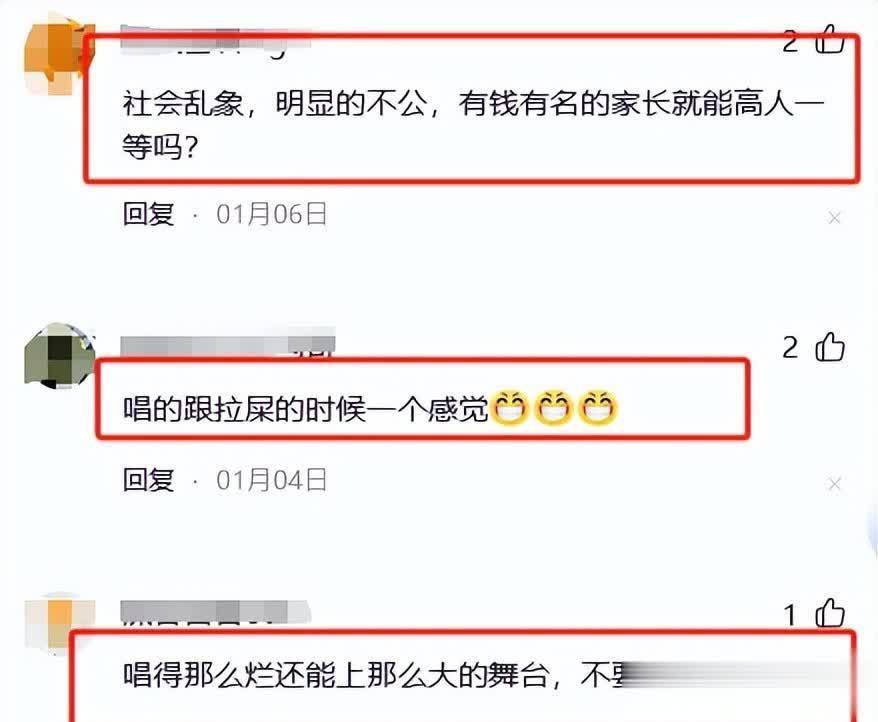
Task: Click the 01月04日 timestamp
Action: [272, 480]
